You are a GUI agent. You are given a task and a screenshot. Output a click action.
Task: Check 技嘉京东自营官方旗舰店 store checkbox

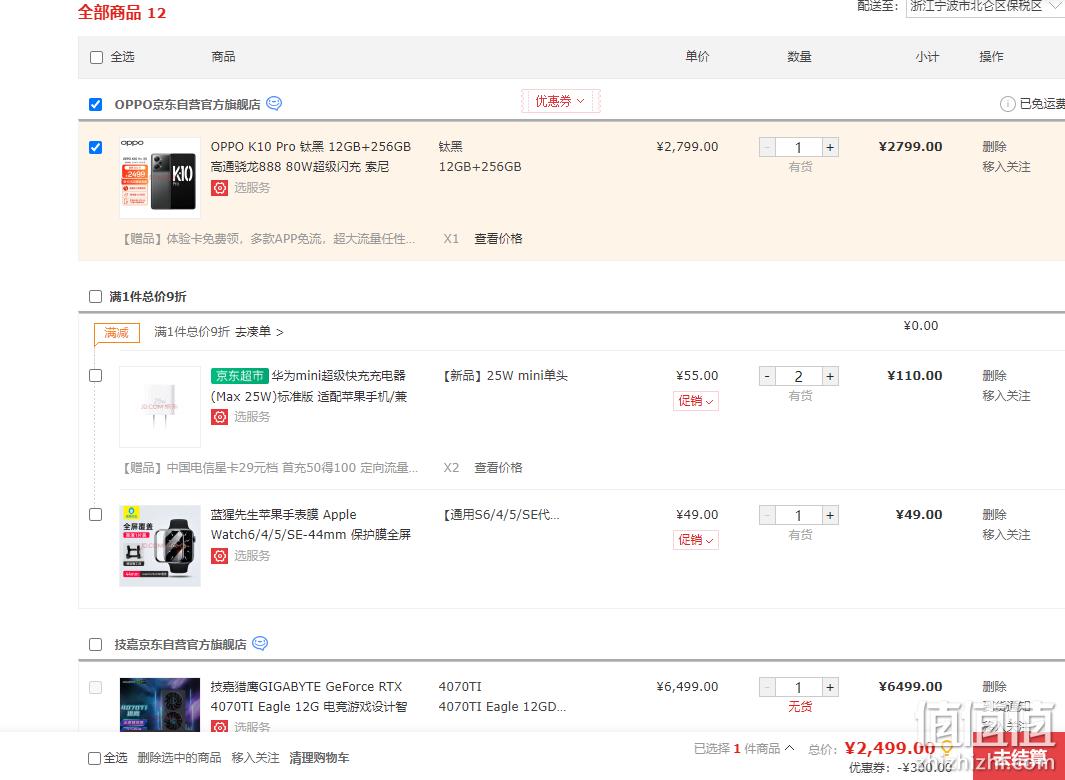96,644
